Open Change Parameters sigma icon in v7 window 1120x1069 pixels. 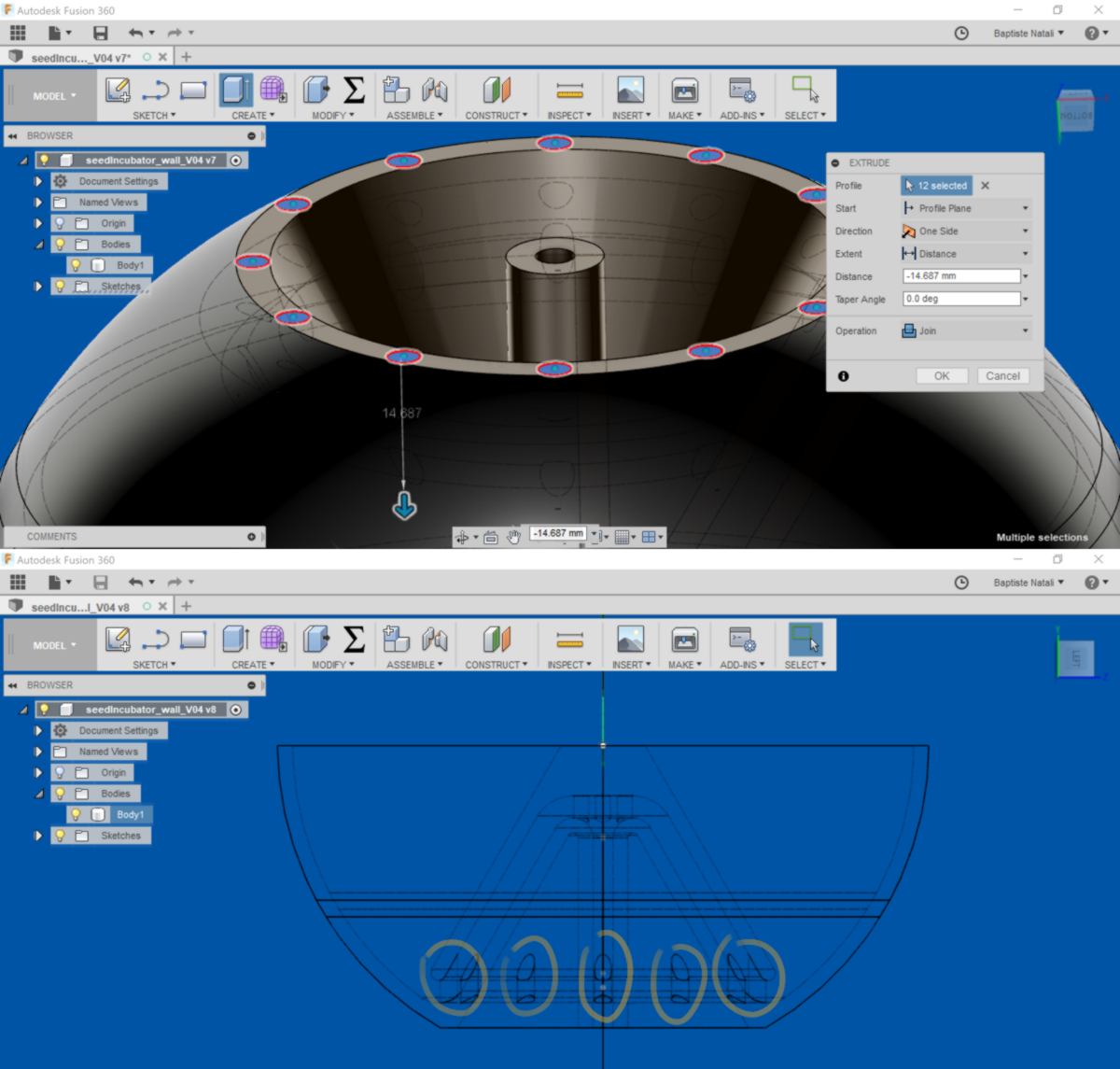[x=354, y=90]
